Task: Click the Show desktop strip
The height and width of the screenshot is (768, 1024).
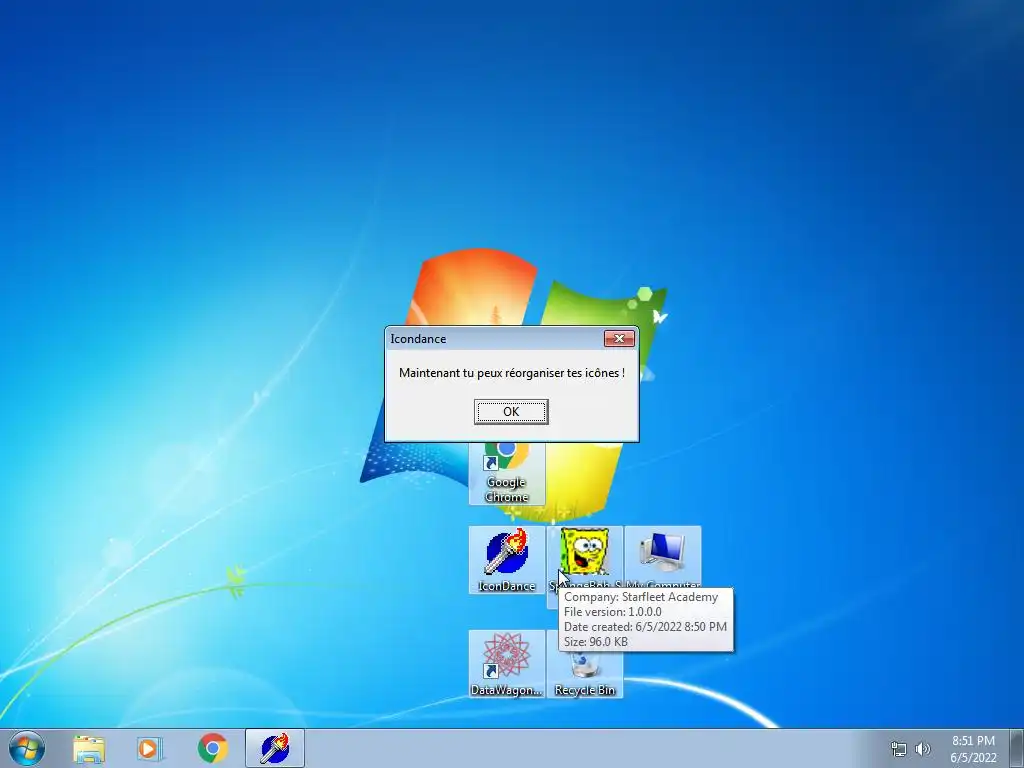Action: coord(1017,748)
